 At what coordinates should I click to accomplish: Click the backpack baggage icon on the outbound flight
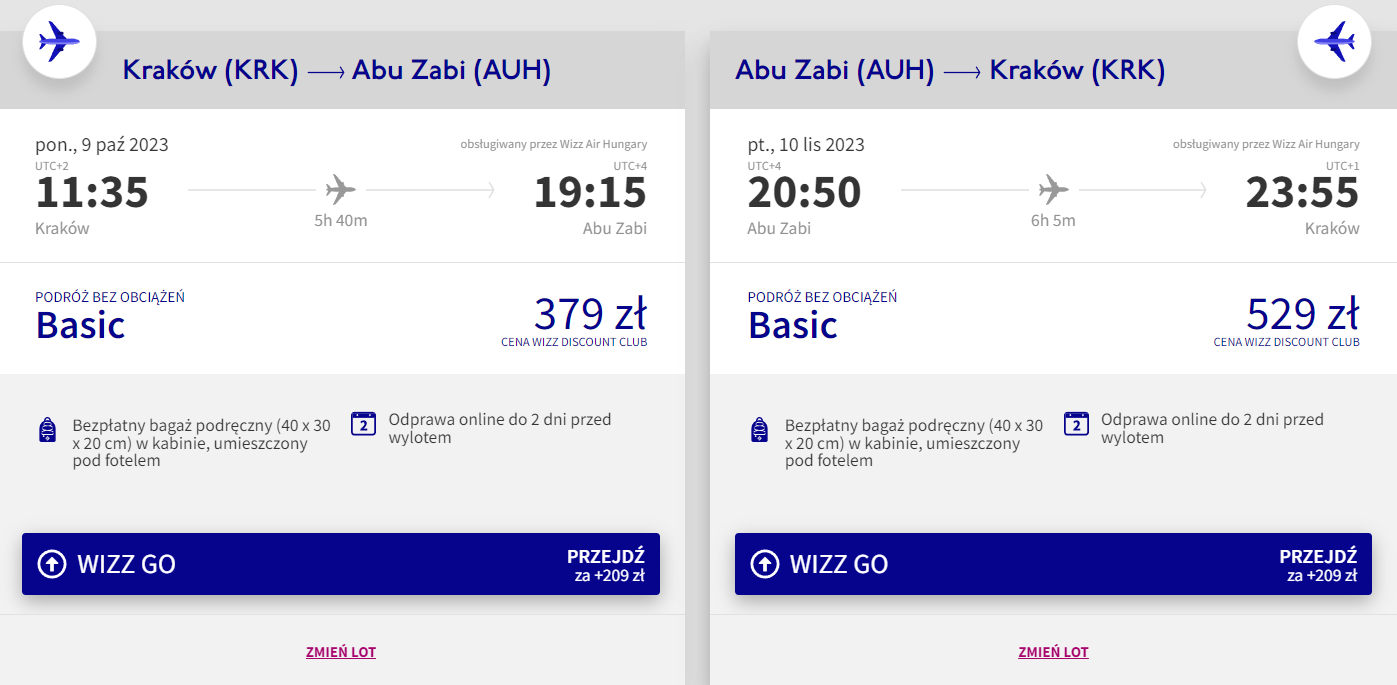(47, 431)
